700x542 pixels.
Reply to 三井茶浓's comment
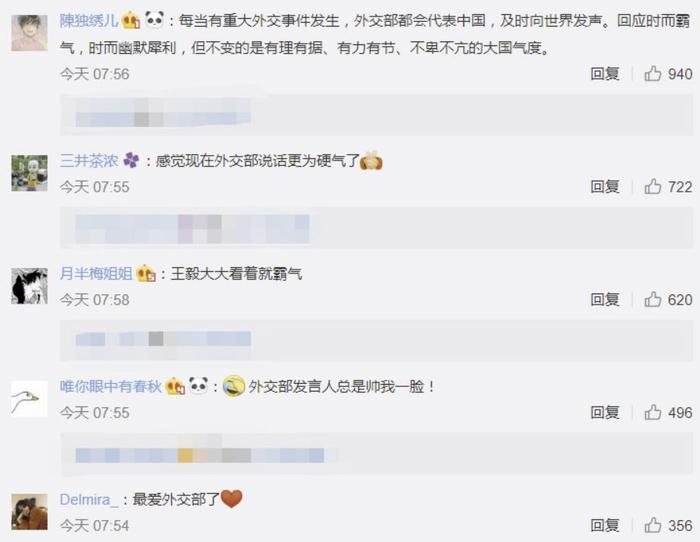pos(605,187)
